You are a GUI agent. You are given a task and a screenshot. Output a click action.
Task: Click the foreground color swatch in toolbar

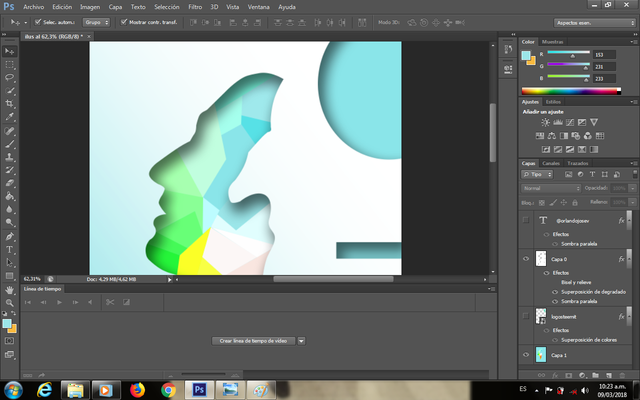point(7,324)
